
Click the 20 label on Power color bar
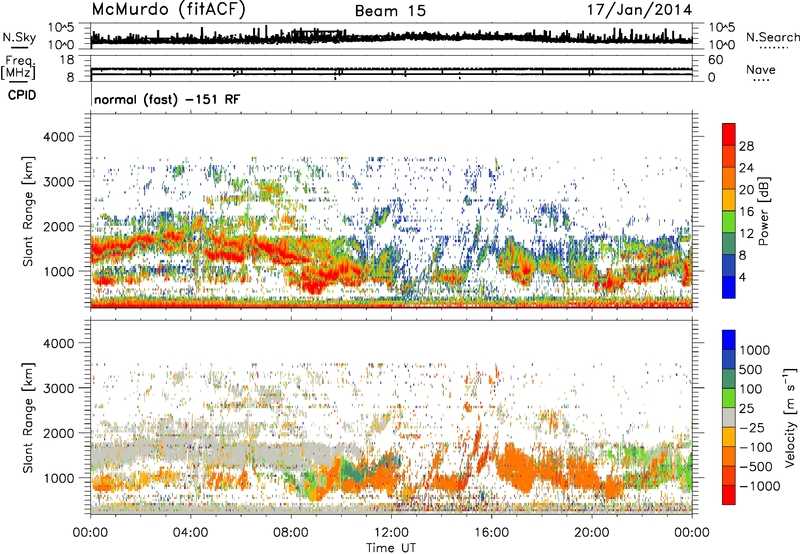[x=746, y=190]
